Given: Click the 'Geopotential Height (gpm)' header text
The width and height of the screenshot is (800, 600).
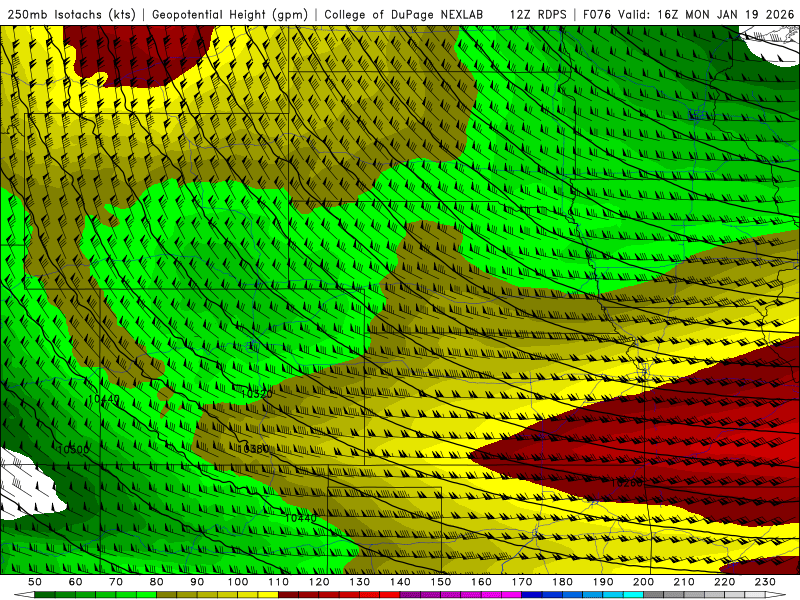Looking at the screenshot, I should [230, 14].
